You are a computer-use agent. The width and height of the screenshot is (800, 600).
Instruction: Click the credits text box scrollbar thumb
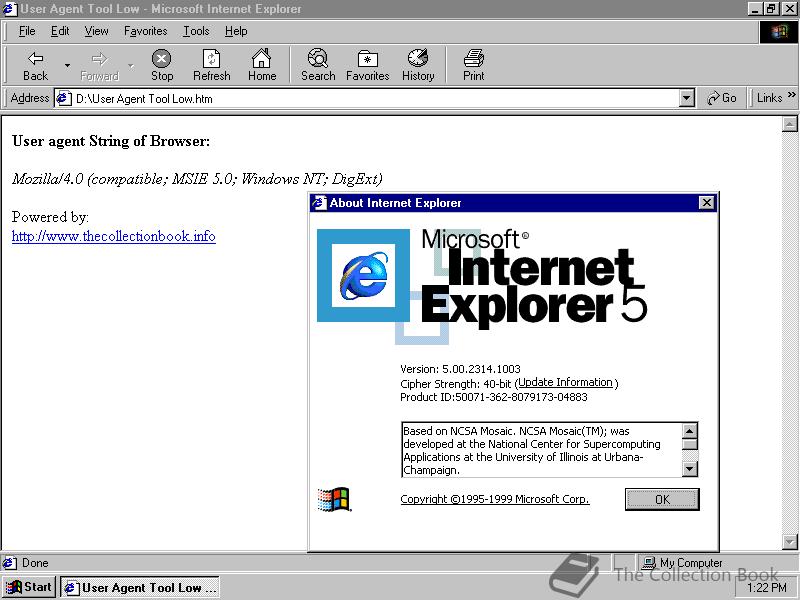pos(689,444)
